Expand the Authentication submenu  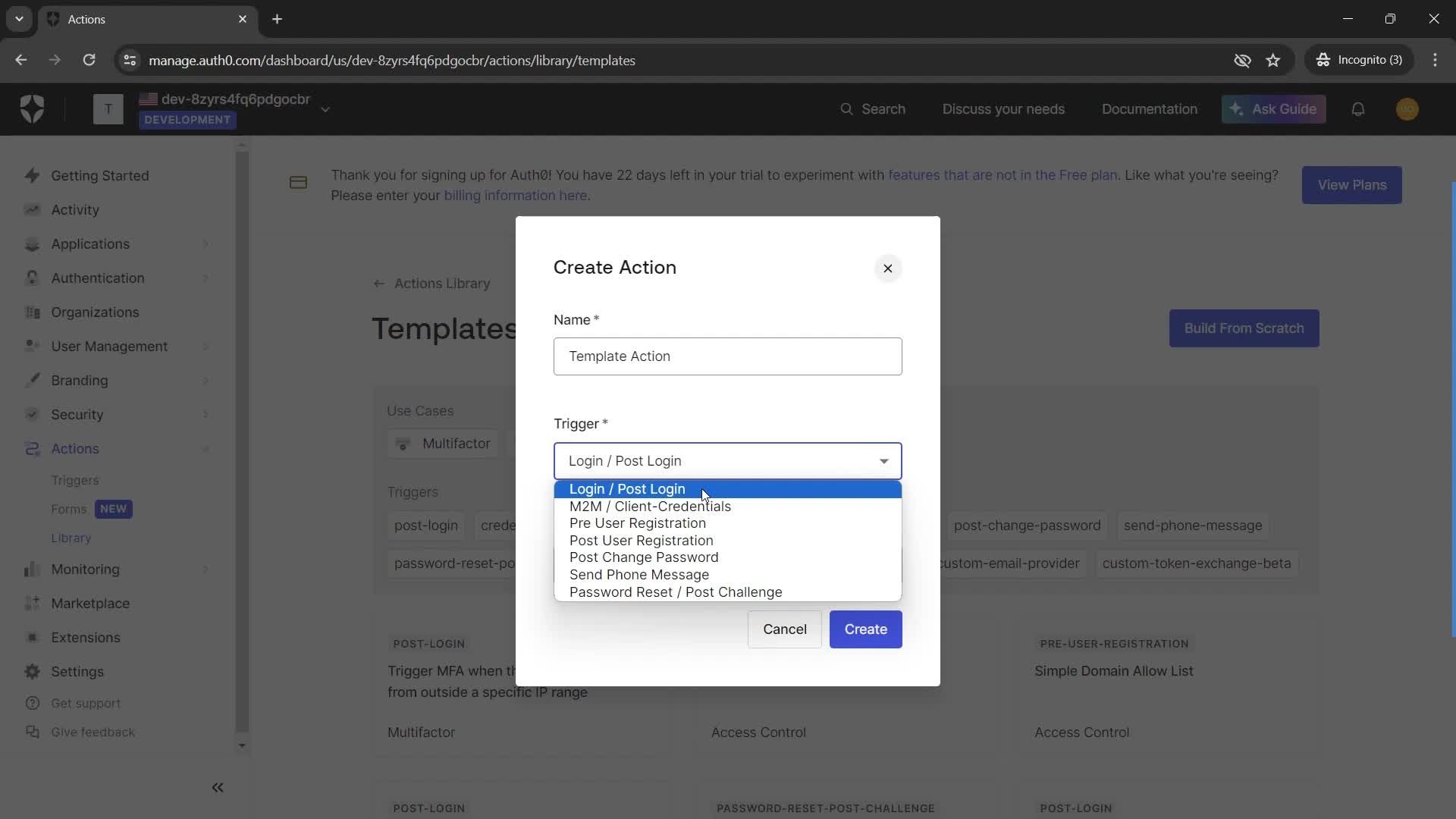206,278
